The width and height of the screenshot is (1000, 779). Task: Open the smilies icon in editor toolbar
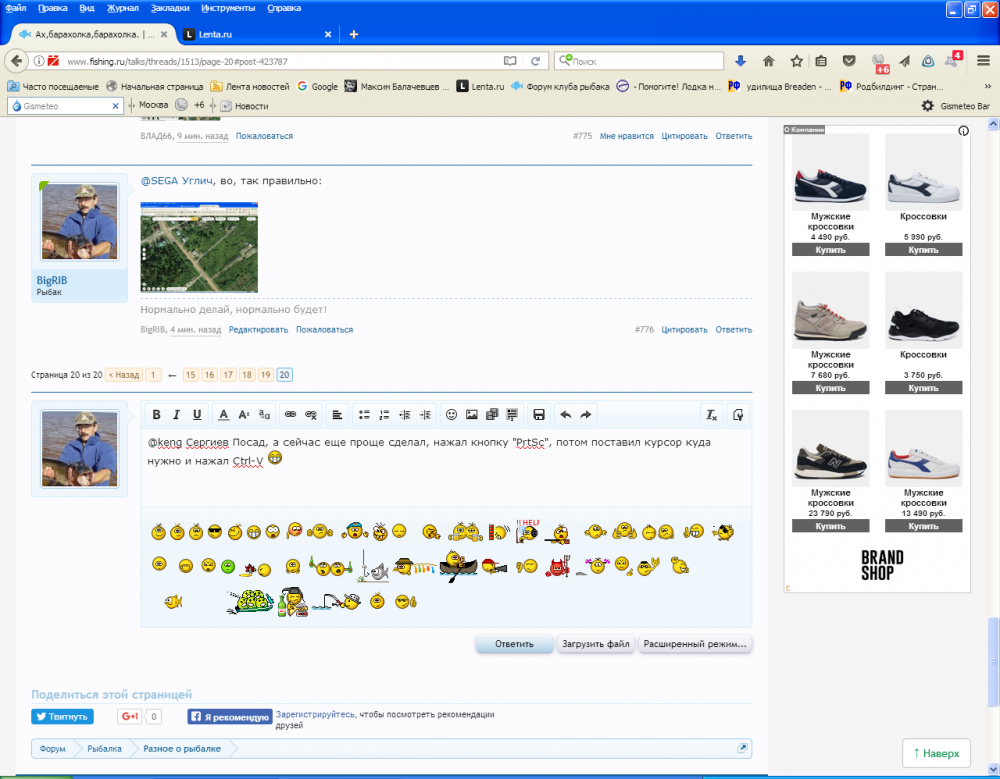pos(451,414)
